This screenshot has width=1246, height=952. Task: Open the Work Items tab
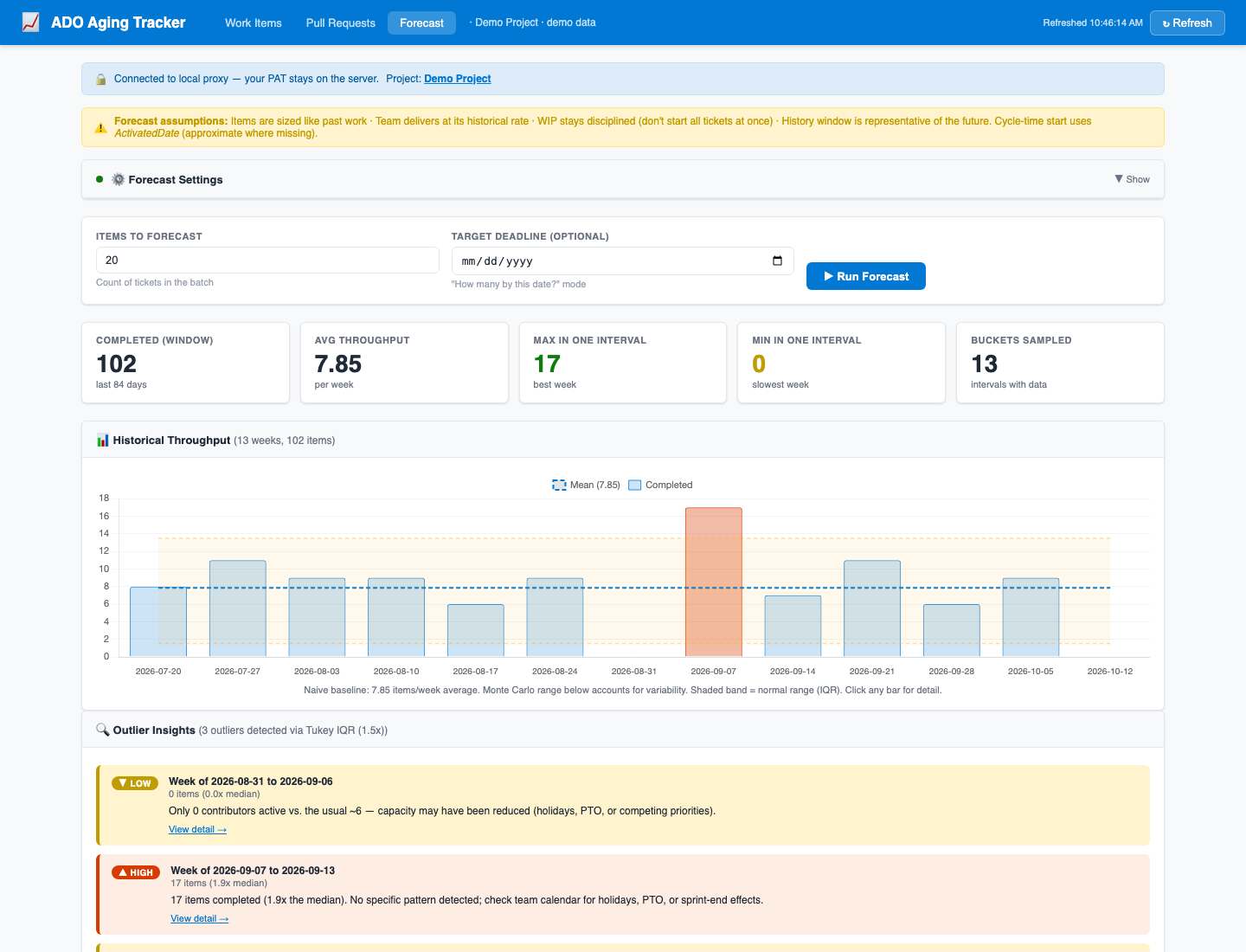[254, 23]
